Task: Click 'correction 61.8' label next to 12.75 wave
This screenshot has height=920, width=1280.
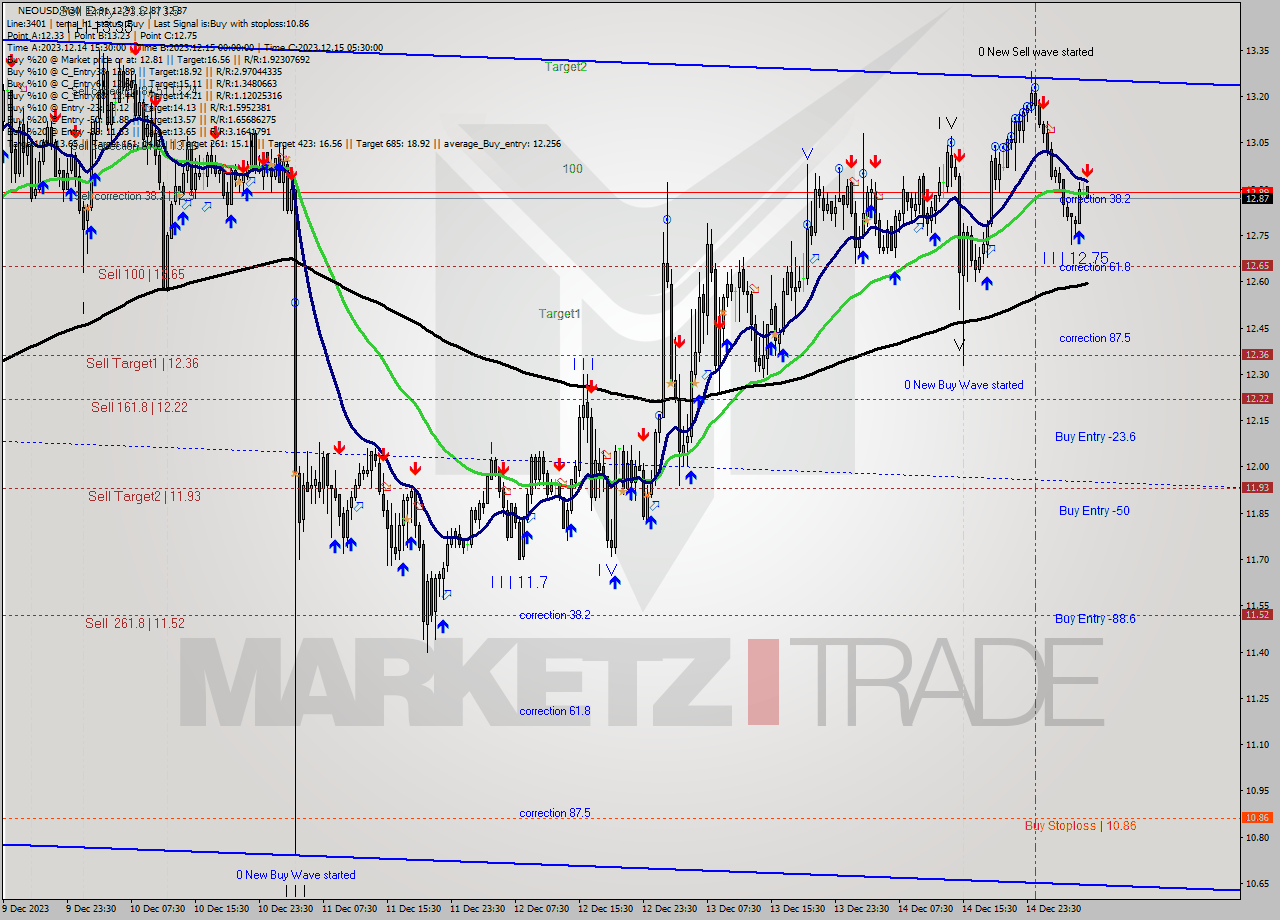Action: [1095, 268]
